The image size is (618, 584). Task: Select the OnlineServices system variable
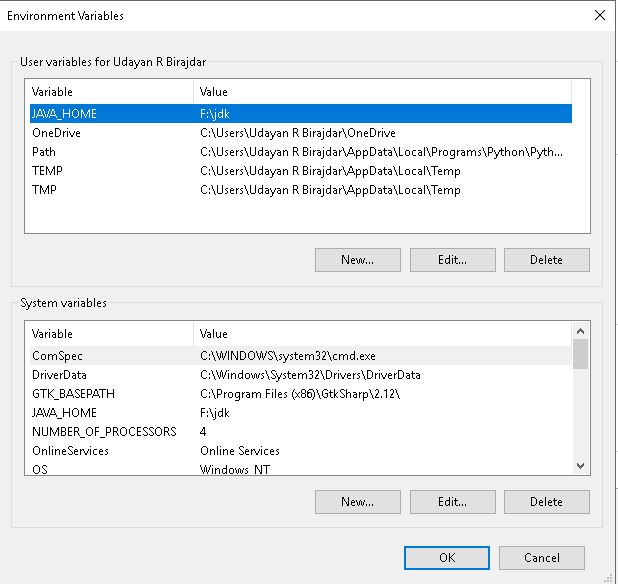pyautogui.click(x=301, y=450)
